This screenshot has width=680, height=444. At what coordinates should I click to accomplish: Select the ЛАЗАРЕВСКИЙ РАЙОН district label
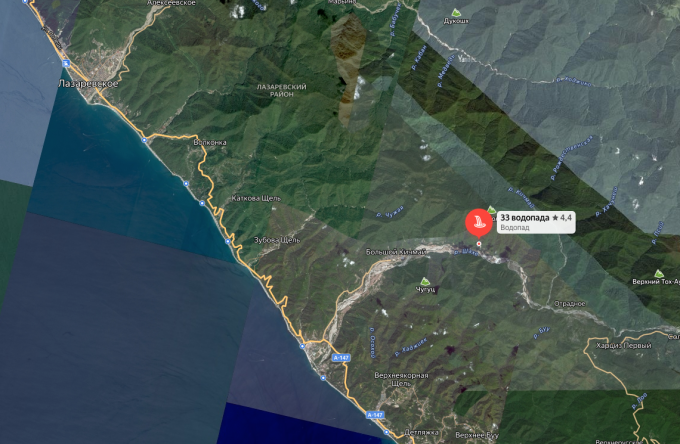[x=281, y=90]
